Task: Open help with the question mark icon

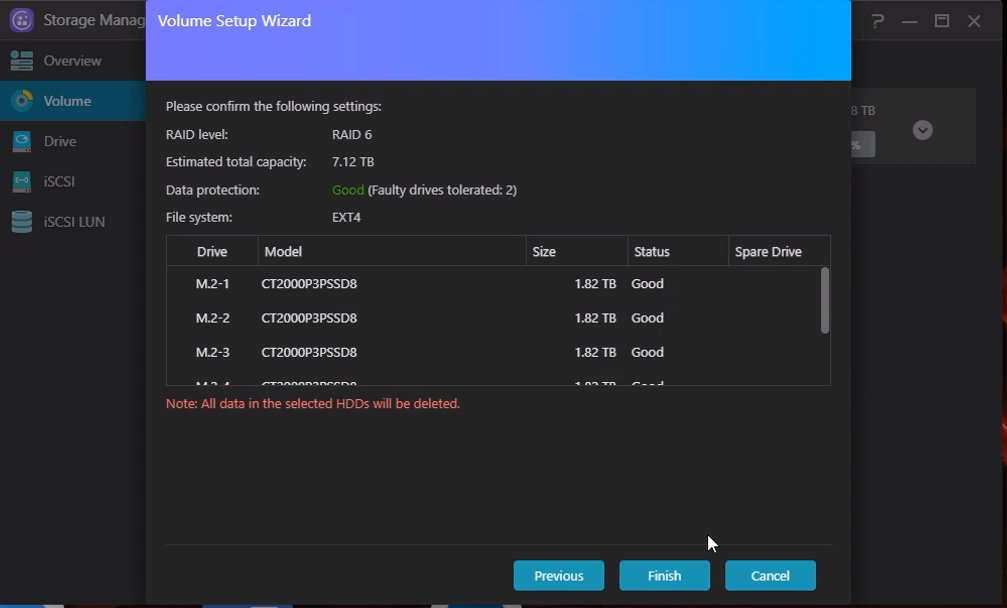Action: coord(877,21)
